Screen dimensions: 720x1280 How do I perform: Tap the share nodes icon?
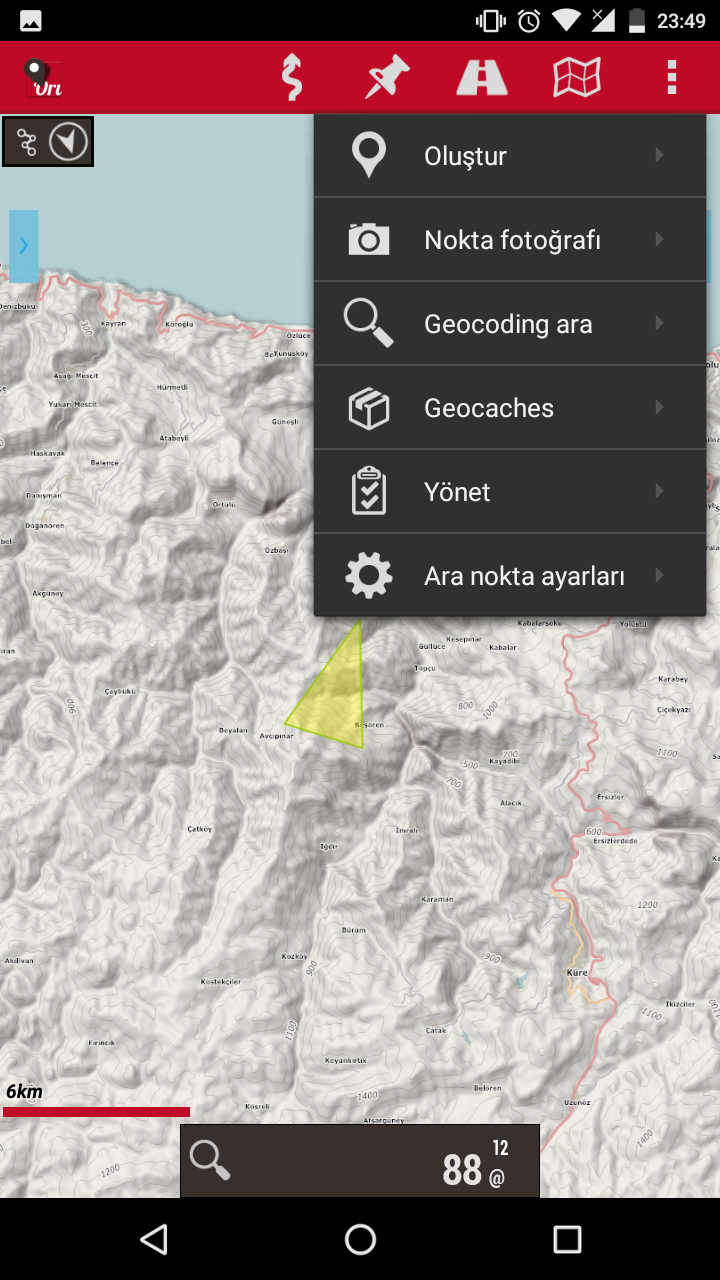pyautogui.click(x=27, y=142)
